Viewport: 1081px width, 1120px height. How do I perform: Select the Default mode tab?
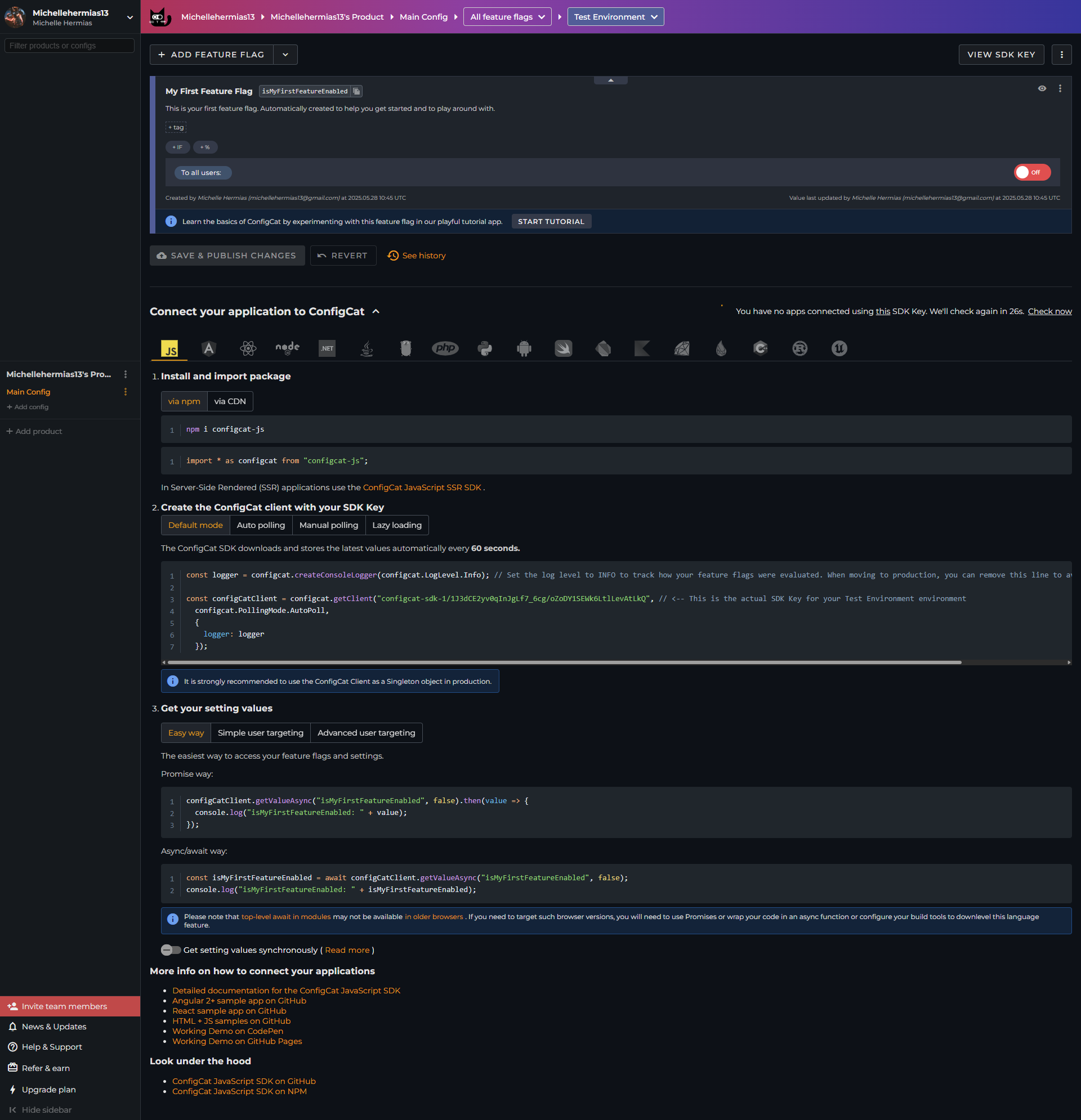tap(195, 525)
